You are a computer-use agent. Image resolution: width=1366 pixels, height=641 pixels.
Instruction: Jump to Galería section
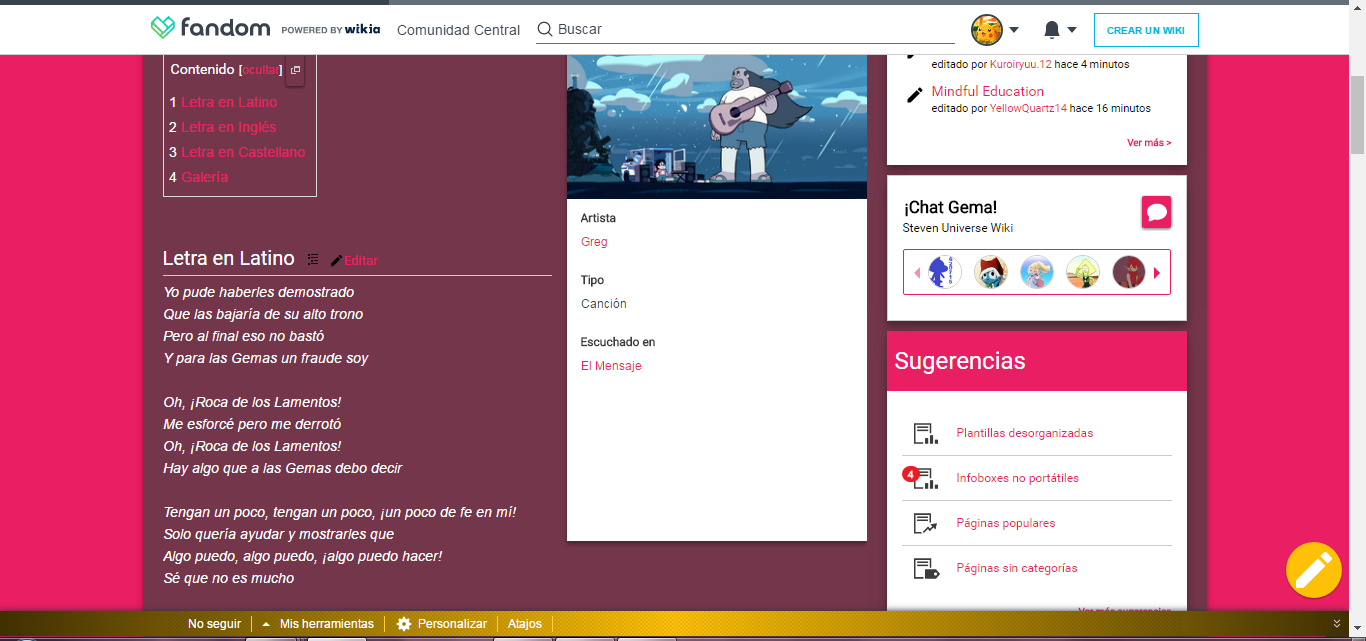[x=204, y=177]
